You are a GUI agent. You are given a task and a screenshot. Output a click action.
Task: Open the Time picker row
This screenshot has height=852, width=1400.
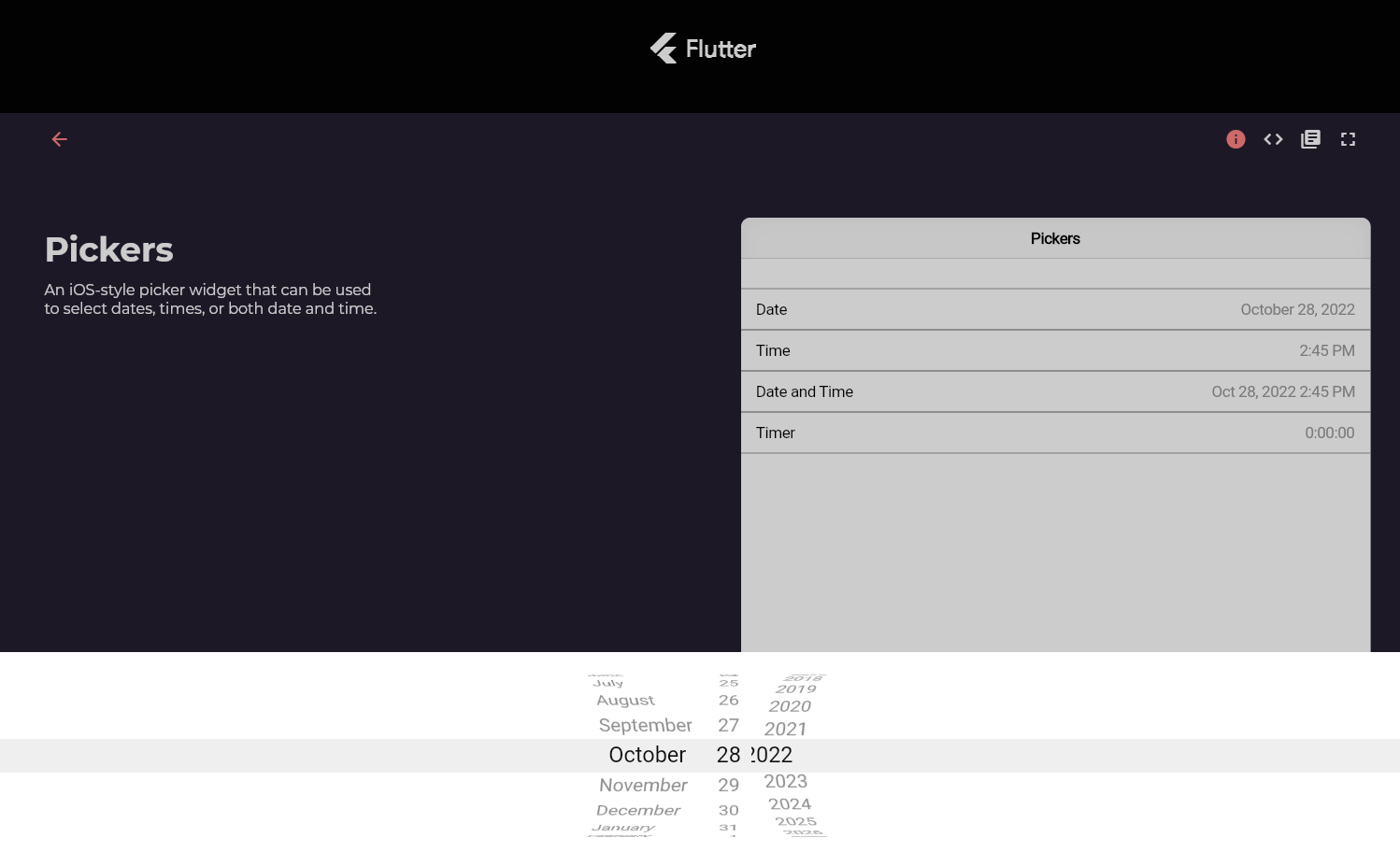1055,350
